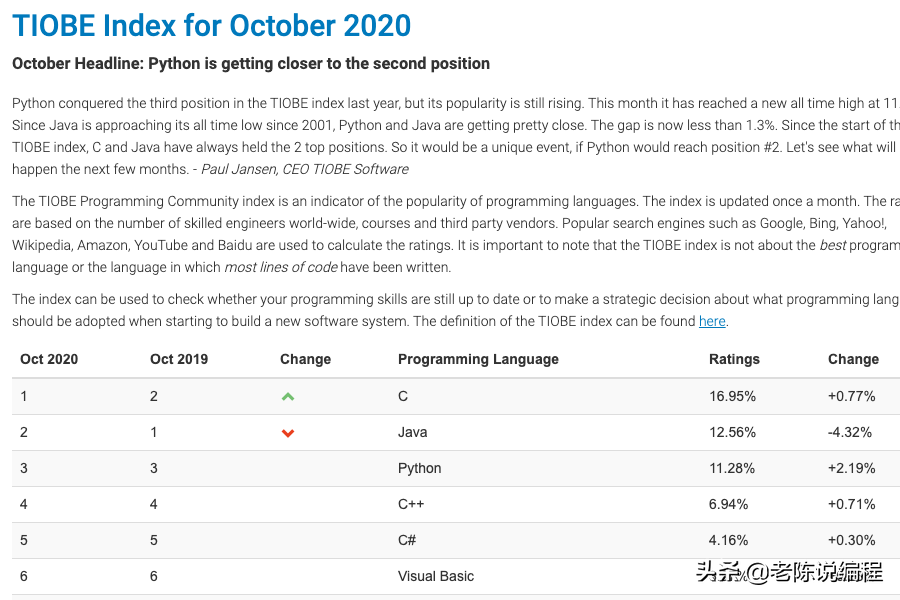Select 'C++' in the language table

click(x=411, y=504)
